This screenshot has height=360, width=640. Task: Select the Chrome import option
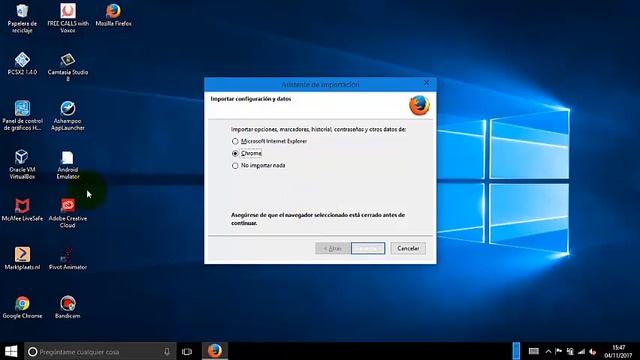click(x=247, y=153)
